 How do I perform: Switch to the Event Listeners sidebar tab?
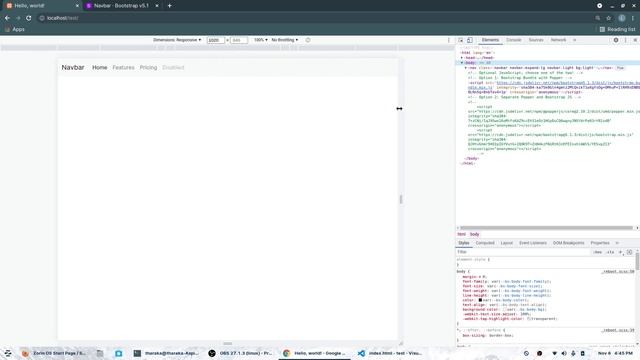pos(533,243)
